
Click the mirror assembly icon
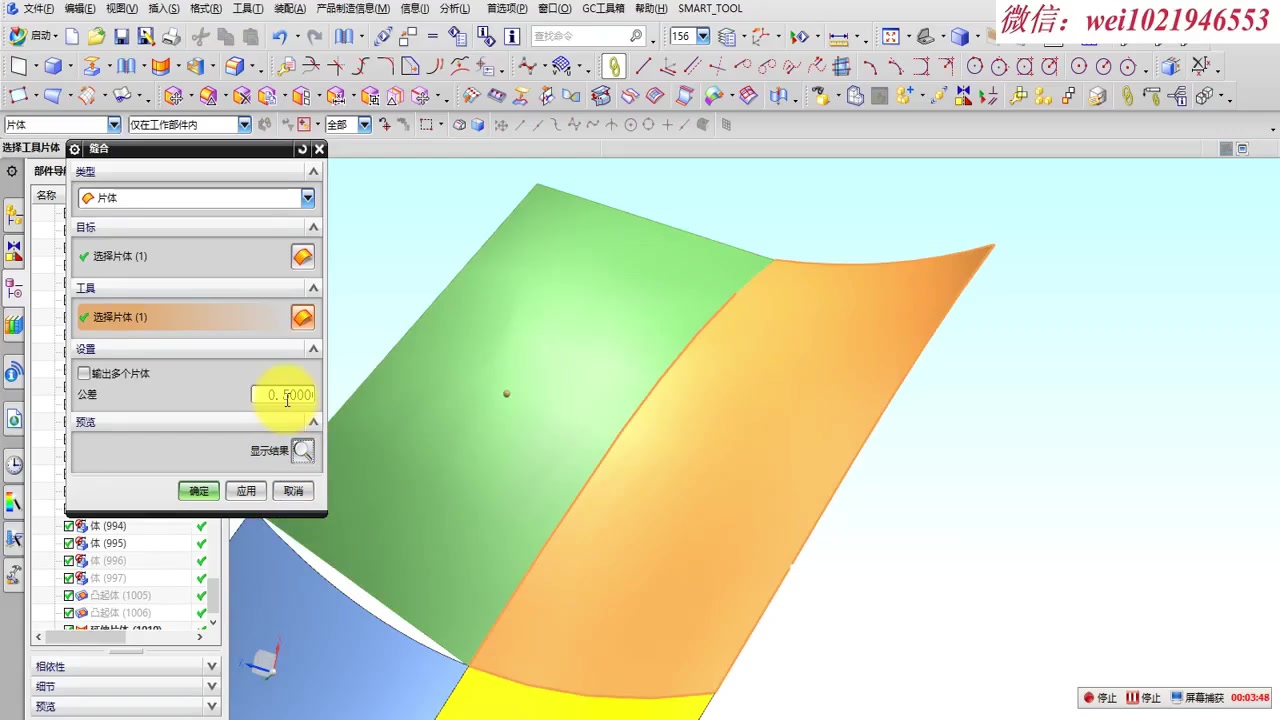[962, 97]
